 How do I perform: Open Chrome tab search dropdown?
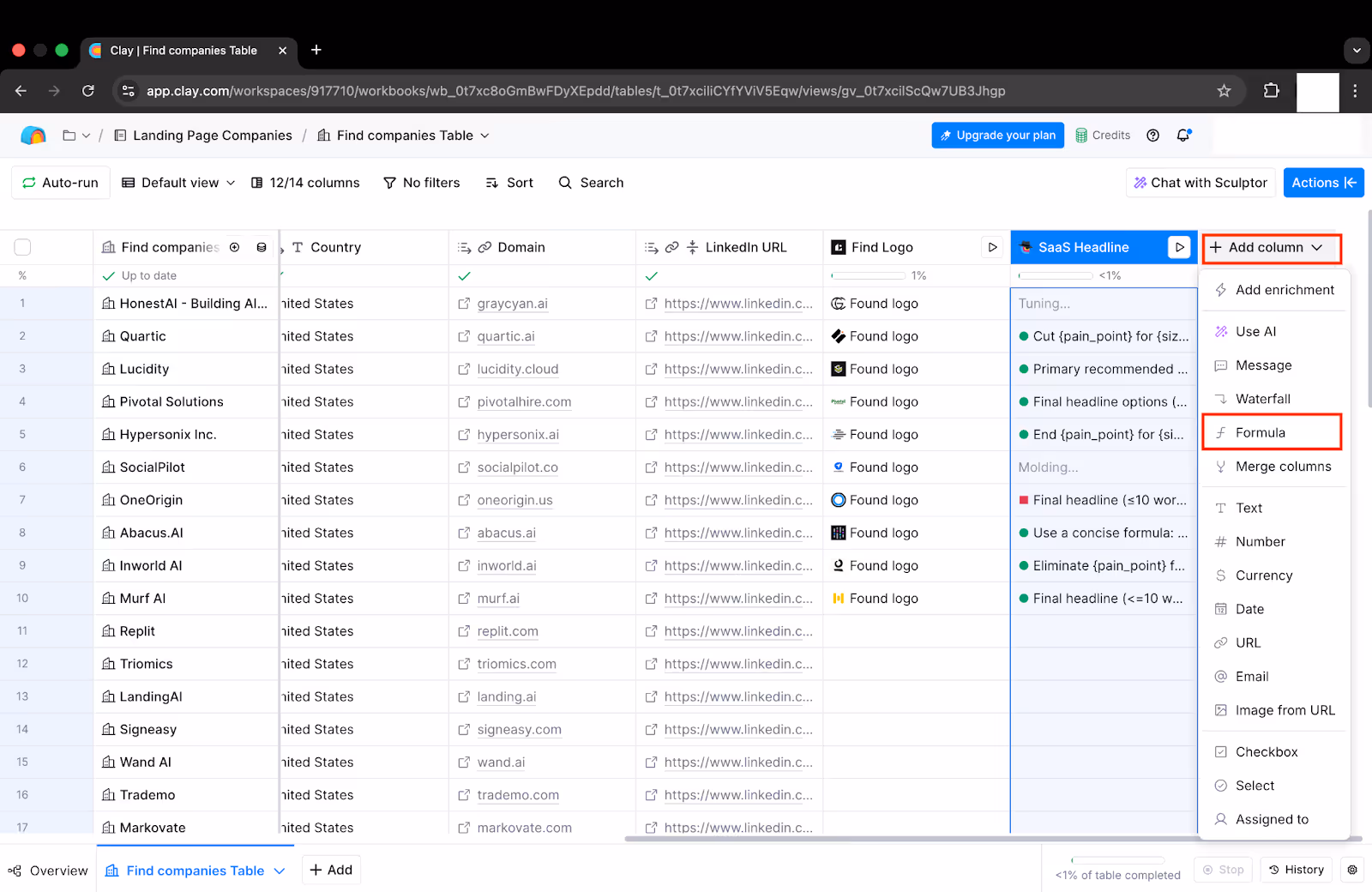pos(1357,50)
